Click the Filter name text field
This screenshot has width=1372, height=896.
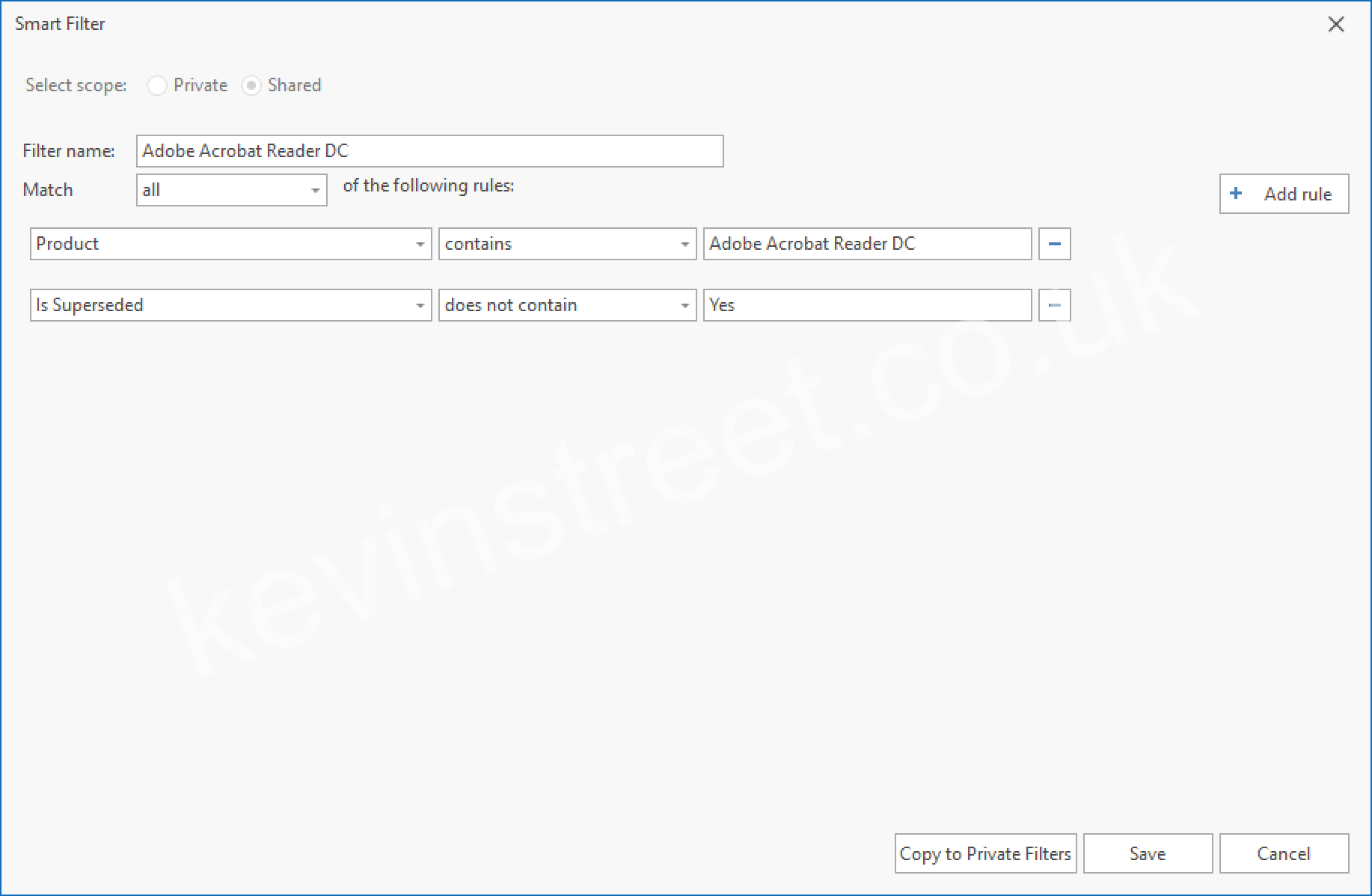429,150
